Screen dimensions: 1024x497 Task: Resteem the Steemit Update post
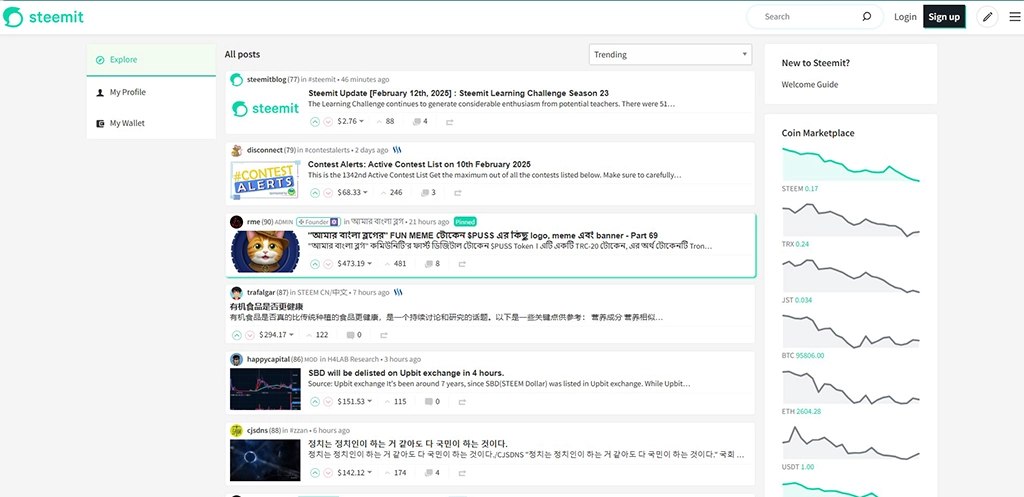(450, 122)
